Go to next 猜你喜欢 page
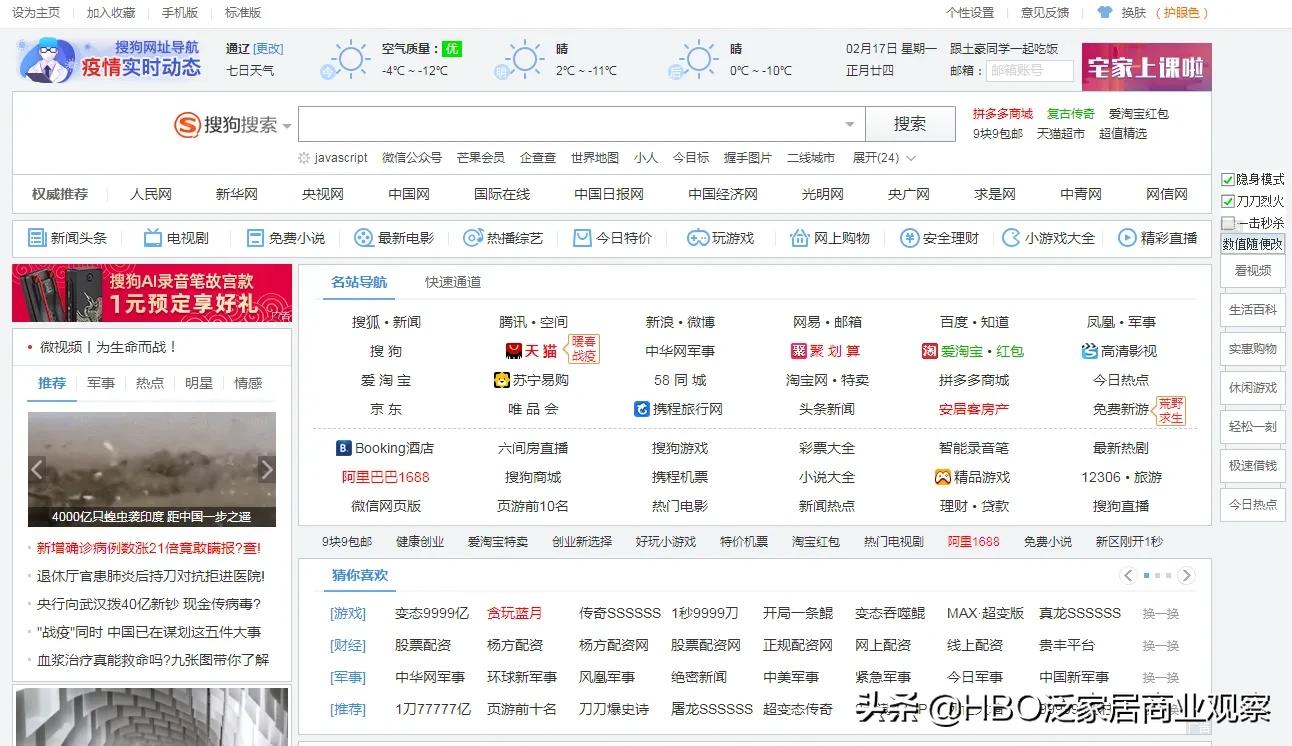The image size is (1292, 746). coord(1186,575)
